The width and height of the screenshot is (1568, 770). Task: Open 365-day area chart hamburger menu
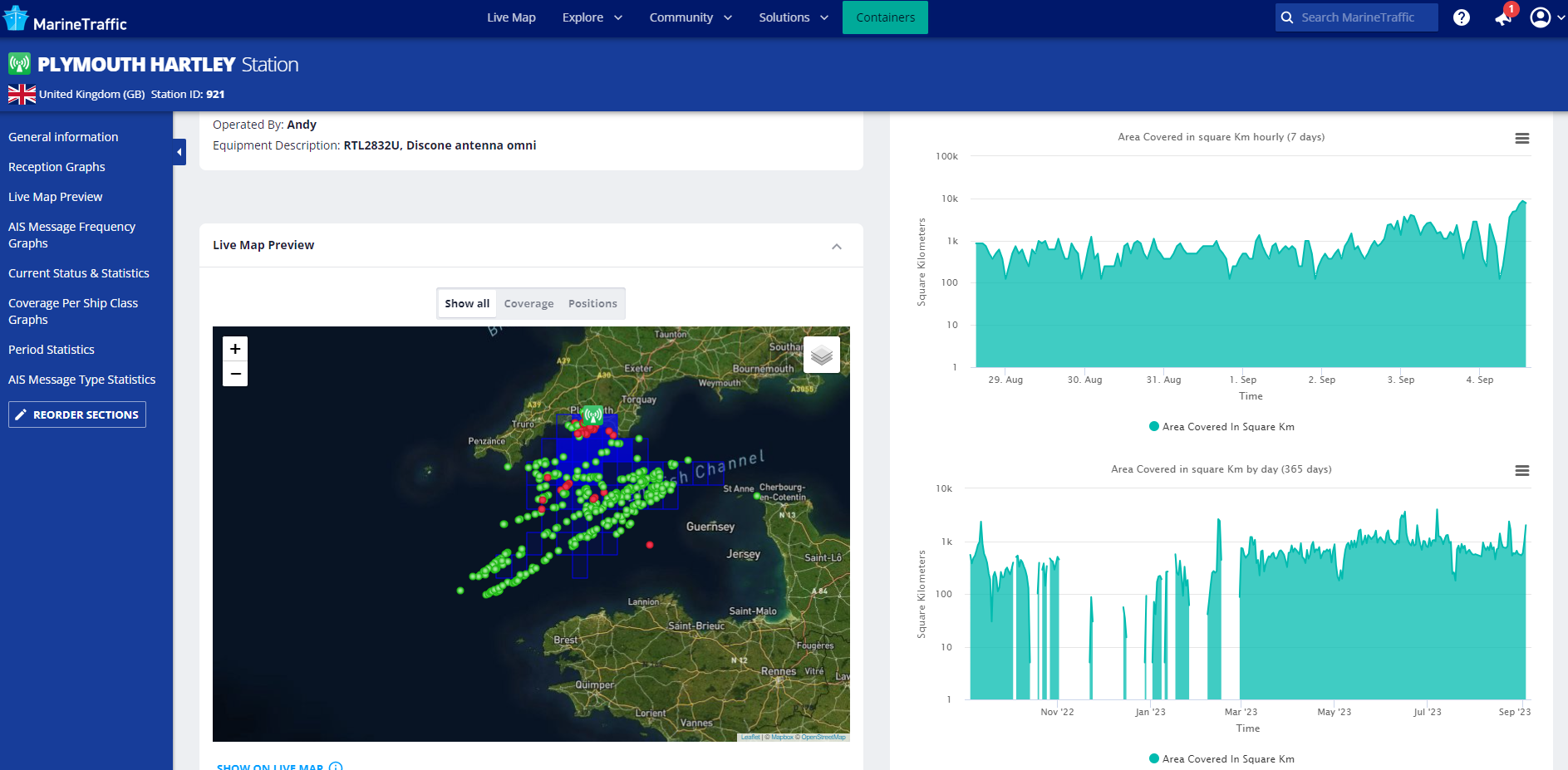coord(1521,471)
